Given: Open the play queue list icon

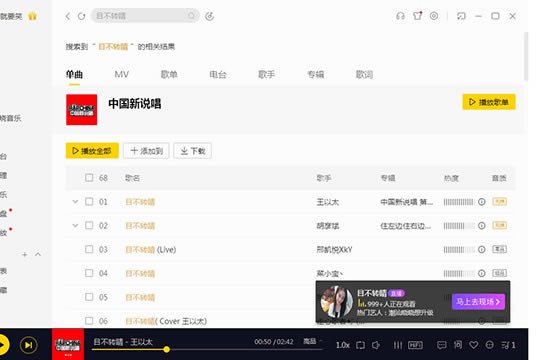Looking at the screenshot, I should click(x=508, y=345).
